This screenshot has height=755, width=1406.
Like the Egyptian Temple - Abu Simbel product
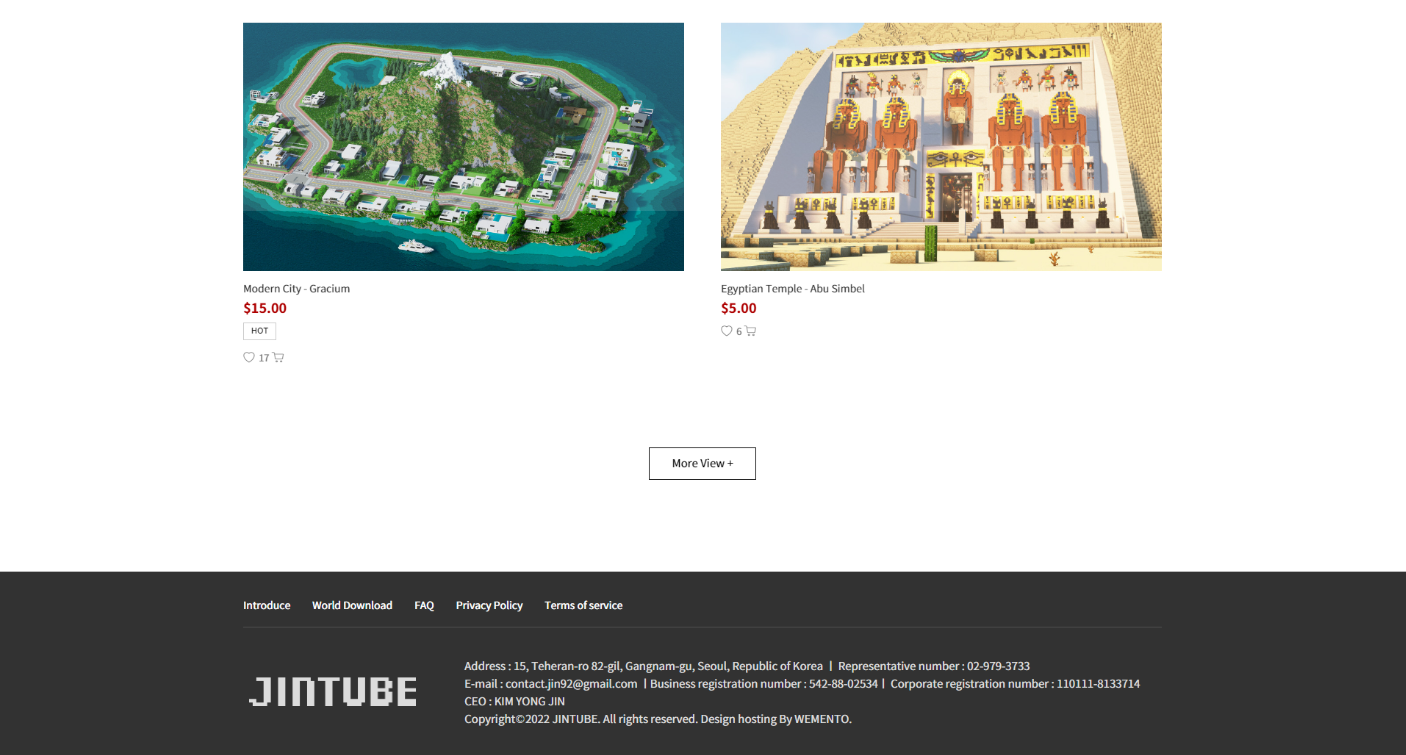pyautogui.click(x=727, y=331)
